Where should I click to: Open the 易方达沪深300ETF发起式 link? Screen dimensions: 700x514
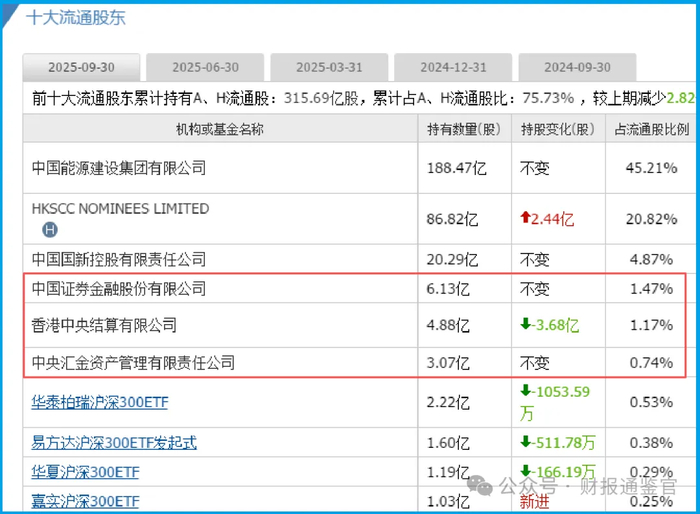[114, 443]
